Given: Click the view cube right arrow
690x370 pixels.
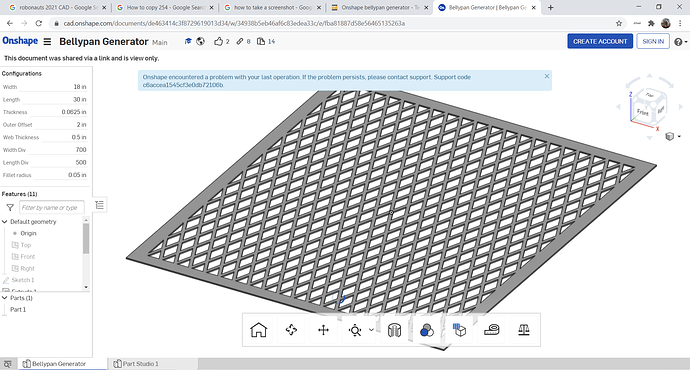Looking at the screenshot, I should pos(680,106).
